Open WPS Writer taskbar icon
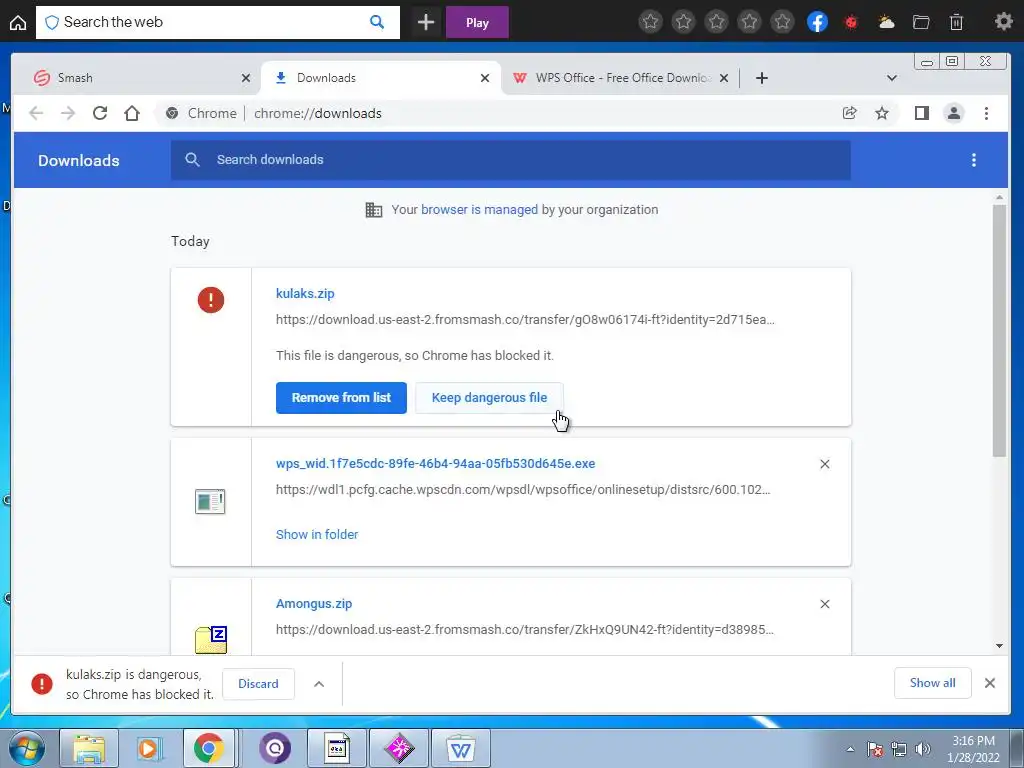 (x=460, y=748)
